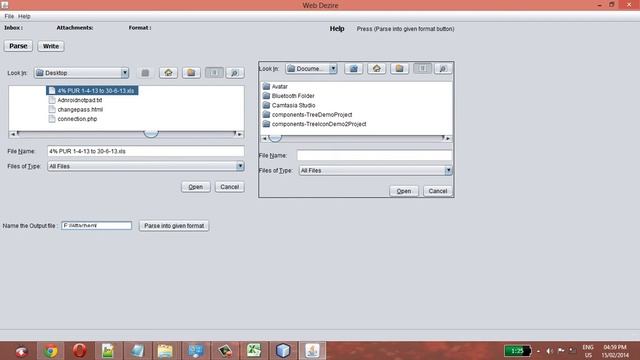Click file icon next to connection.php

point(52,119)
